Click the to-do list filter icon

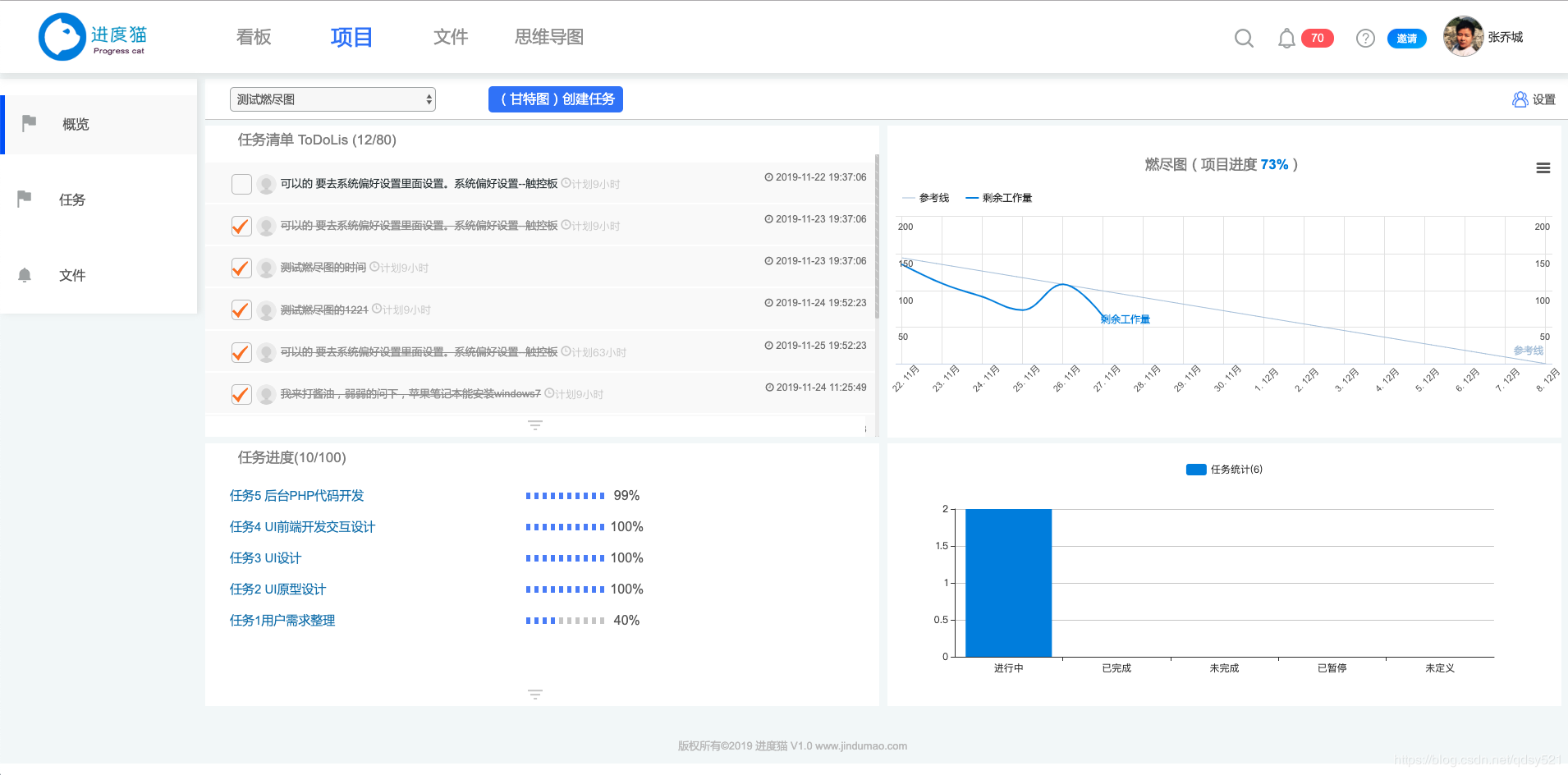click(x=535, y=425)
